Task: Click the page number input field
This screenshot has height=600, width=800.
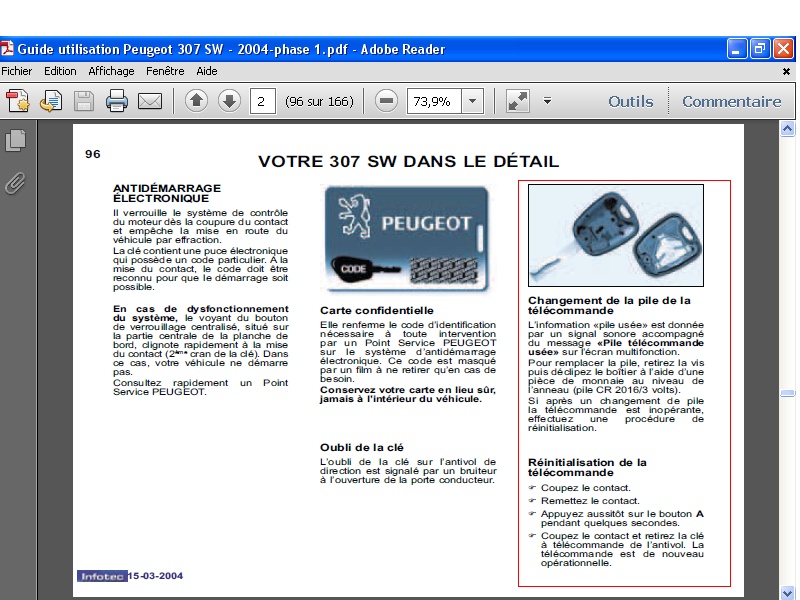Action: pyautogui.click(x=262, y=101)
